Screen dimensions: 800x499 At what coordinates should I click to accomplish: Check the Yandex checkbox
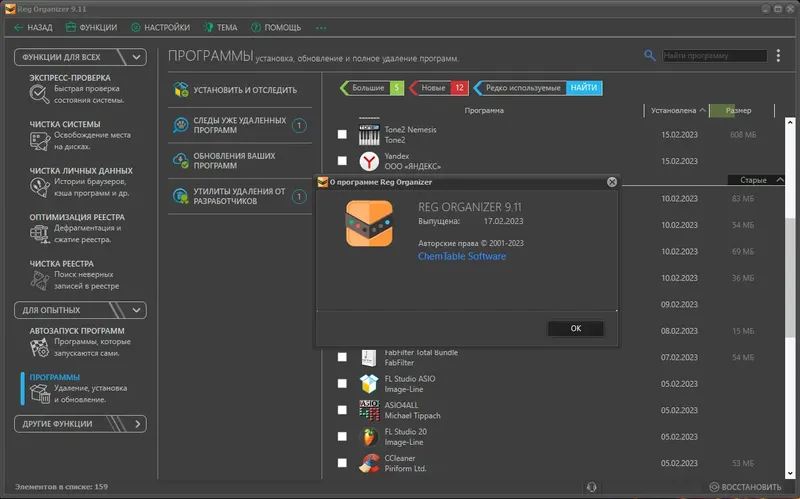342,161
